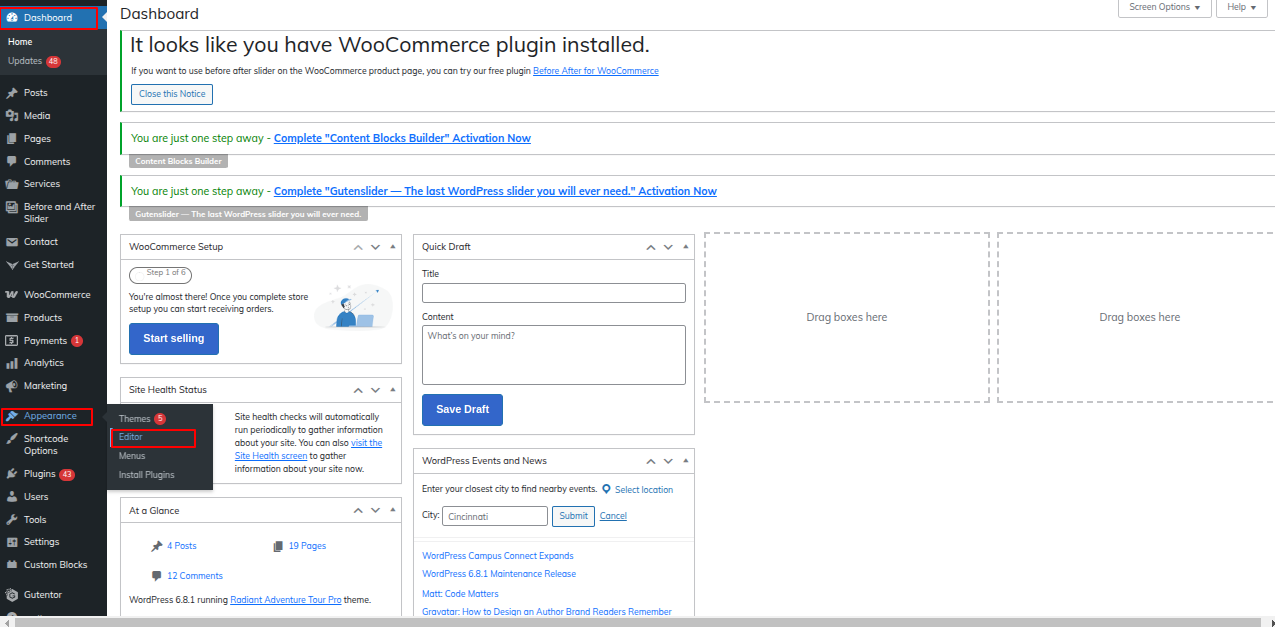Image resolution: width=1275 pixels, height=627 pixels.
Task: Click the Settings sliders icon
Action: coord(12,542)
